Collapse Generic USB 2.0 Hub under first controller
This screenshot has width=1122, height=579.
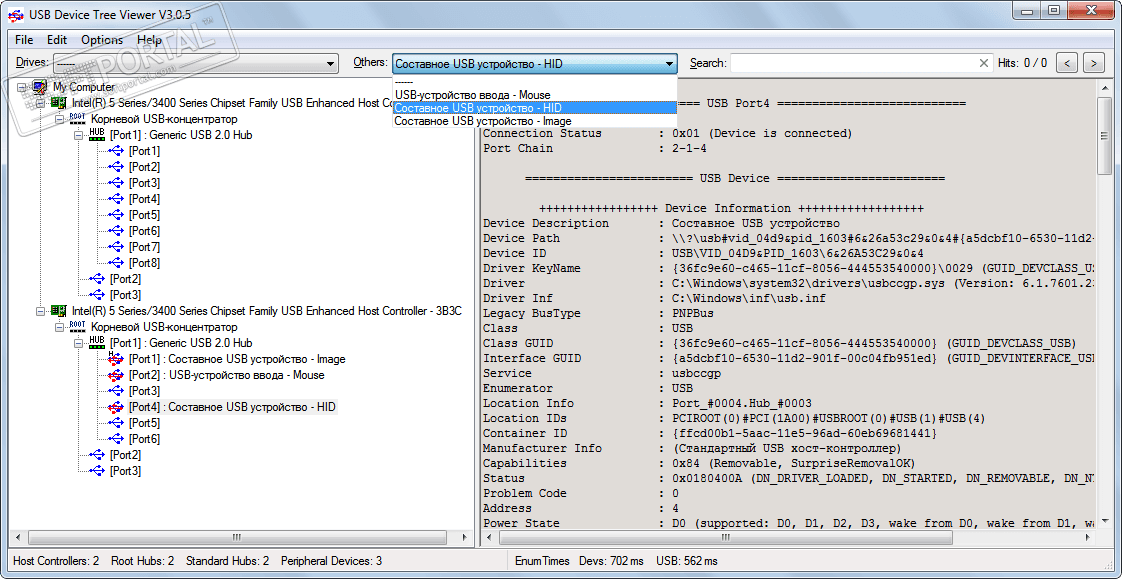[x=77, y=135]
